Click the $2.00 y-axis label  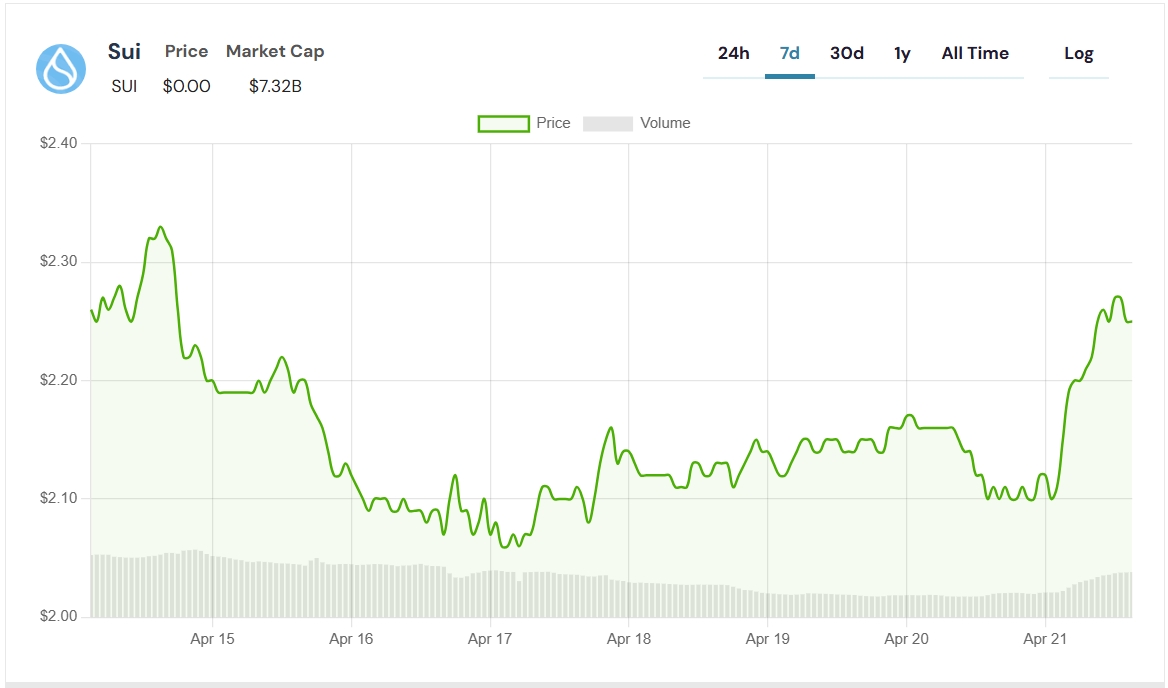click(x=59, y=617)
